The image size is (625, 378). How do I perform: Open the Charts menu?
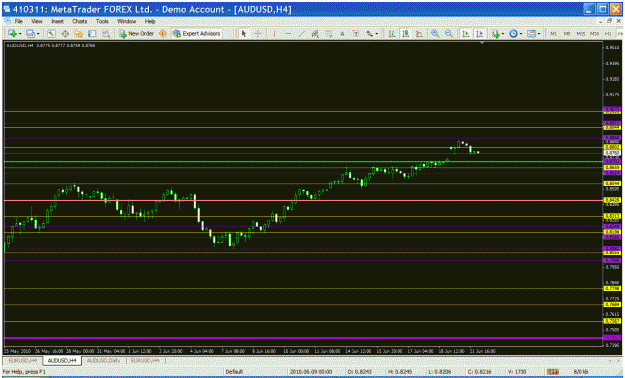[80, 21]
